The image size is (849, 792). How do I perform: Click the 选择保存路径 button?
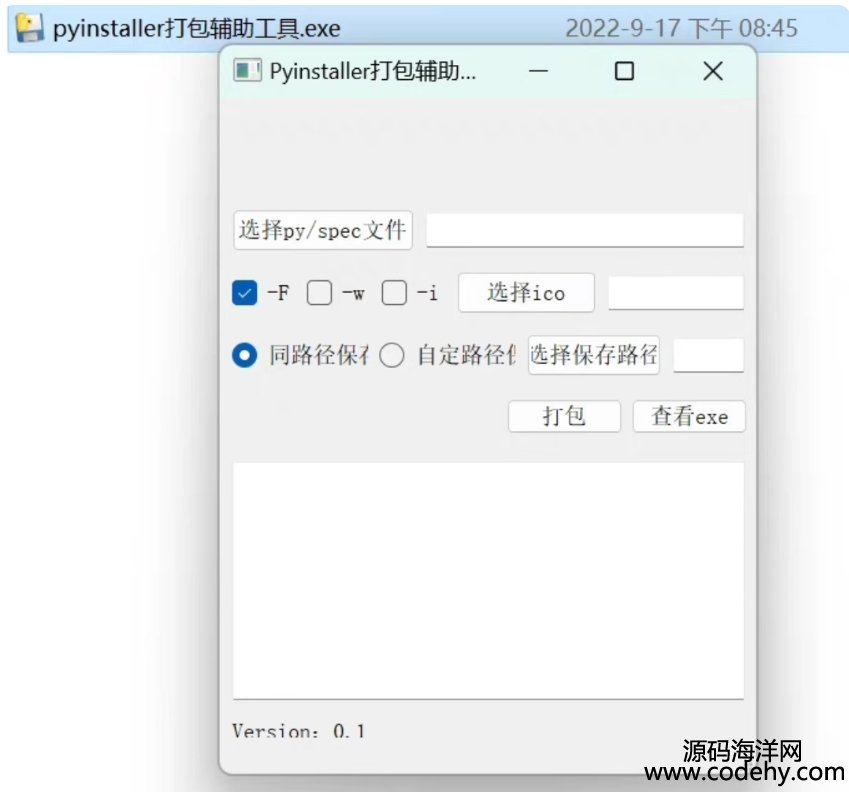pos(593,355)
